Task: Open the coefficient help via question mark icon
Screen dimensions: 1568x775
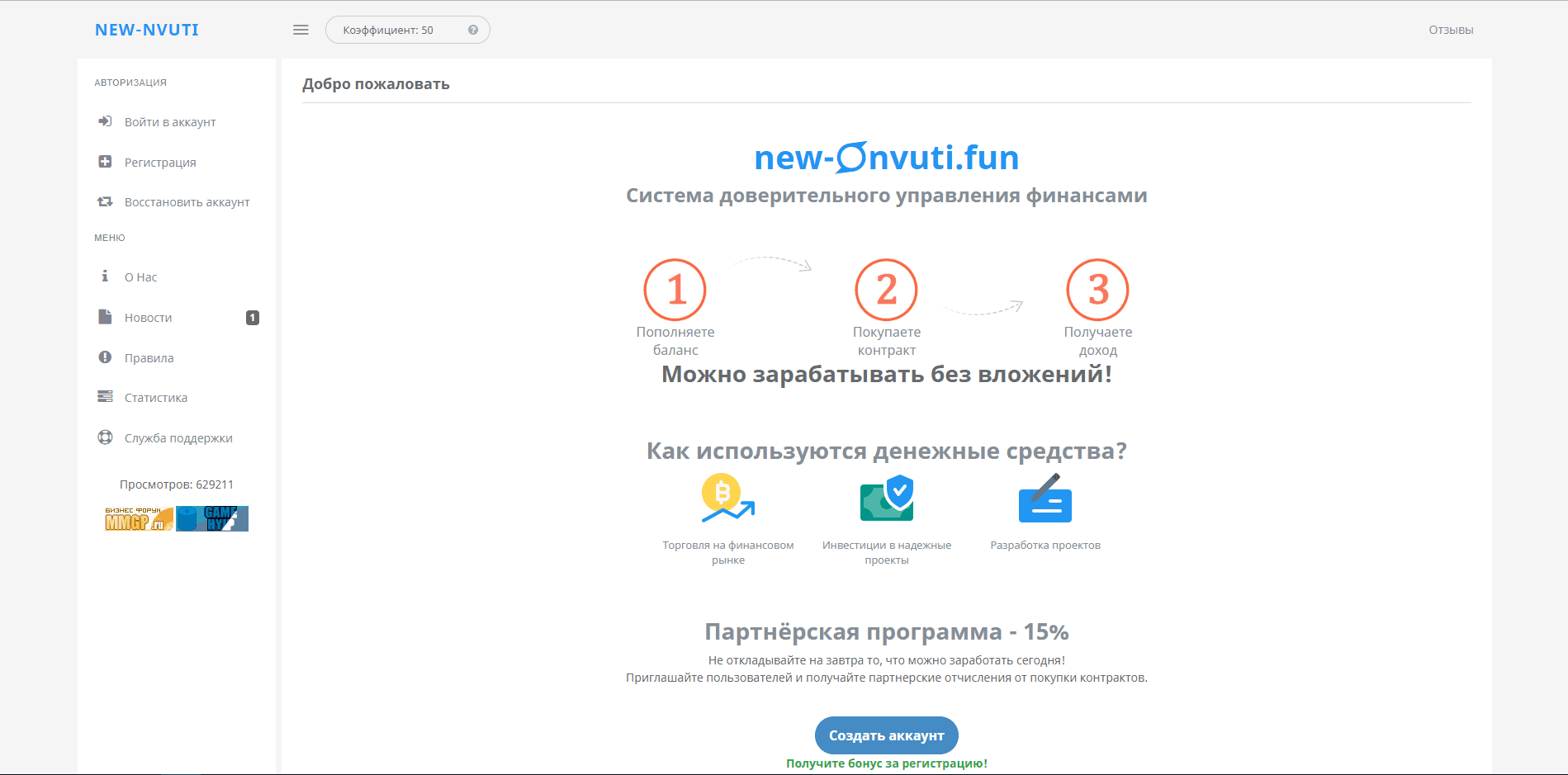Action: coord(472,29)
